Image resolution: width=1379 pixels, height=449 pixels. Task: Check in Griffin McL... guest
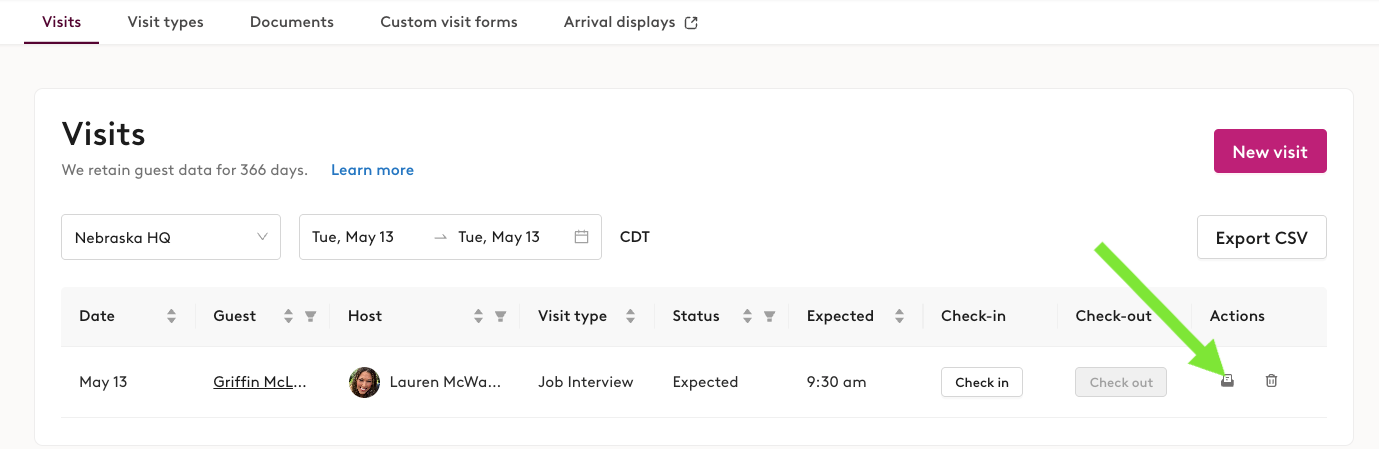(981, 382)
